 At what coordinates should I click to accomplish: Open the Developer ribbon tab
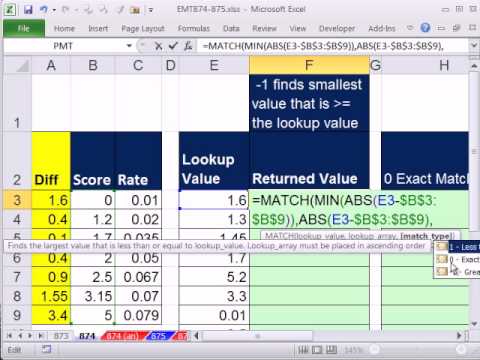[337, 29]
